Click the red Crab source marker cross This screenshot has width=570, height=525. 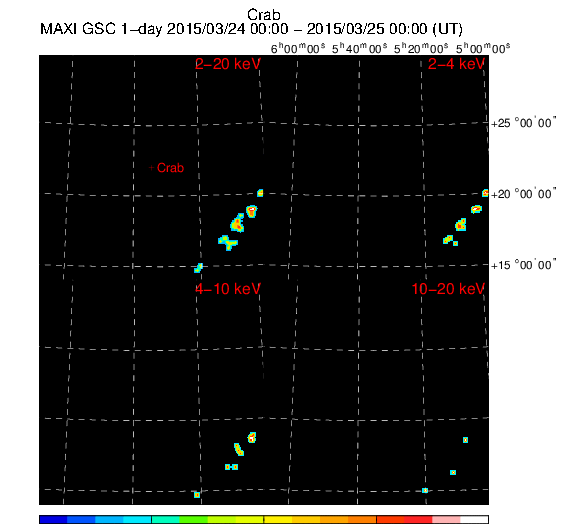[x=152, y=168]
